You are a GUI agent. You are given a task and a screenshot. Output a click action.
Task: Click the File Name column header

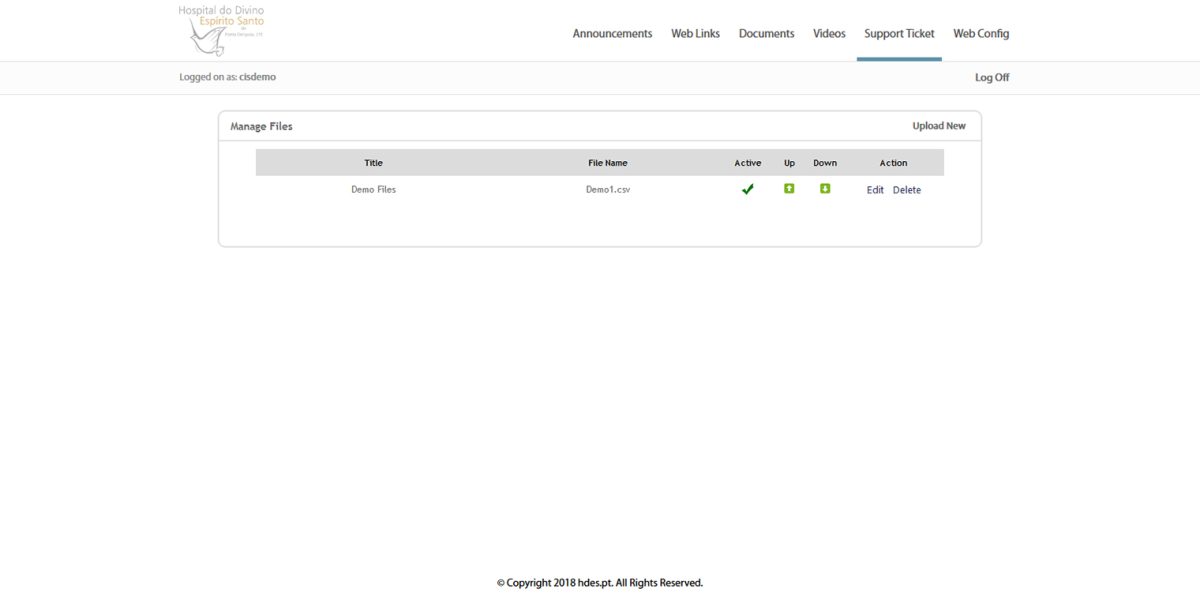pyautogui.click(x=607, y=162)
